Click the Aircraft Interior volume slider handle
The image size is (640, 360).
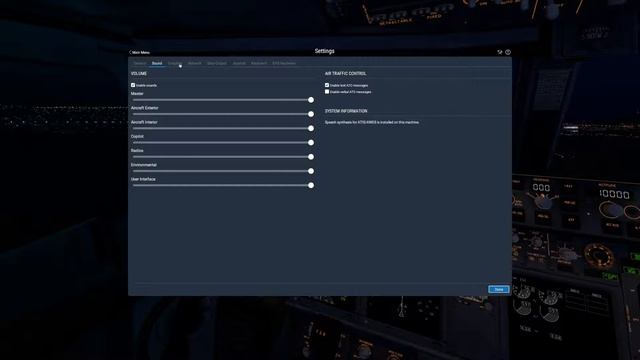tap(311, 129)
